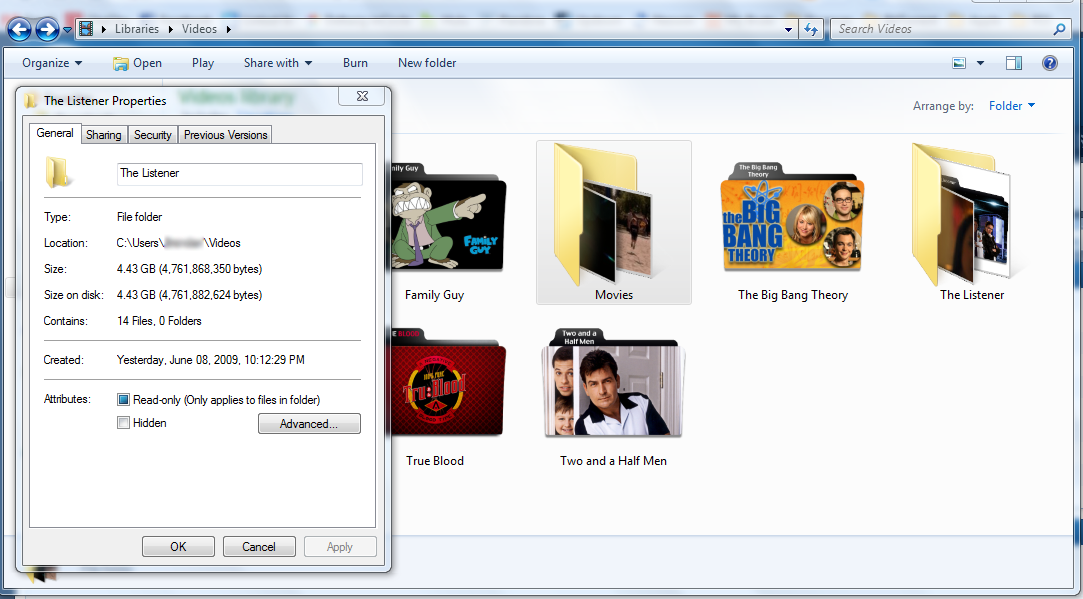The width and height of the screenshot is (1083, 599).
Task: Open the Arrange by Folder dropdown
Action: point(1012,106)
